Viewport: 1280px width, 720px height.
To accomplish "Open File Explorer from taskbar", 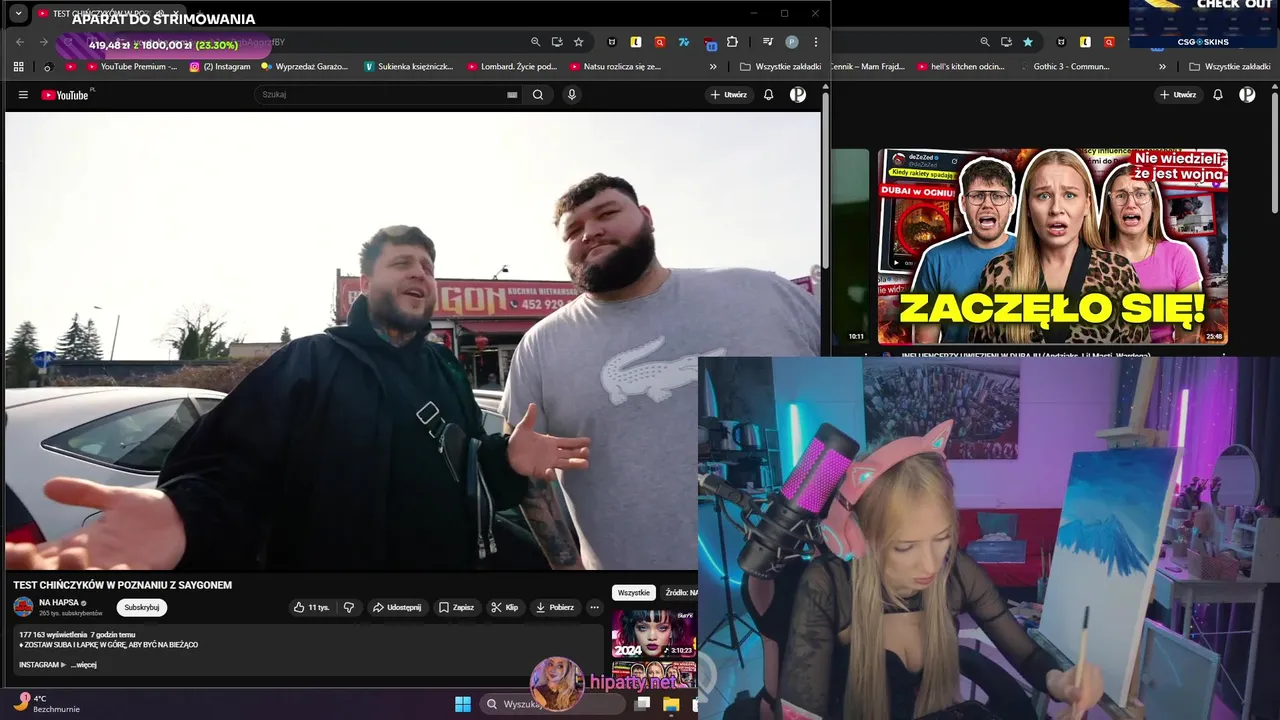I will 671,704.
